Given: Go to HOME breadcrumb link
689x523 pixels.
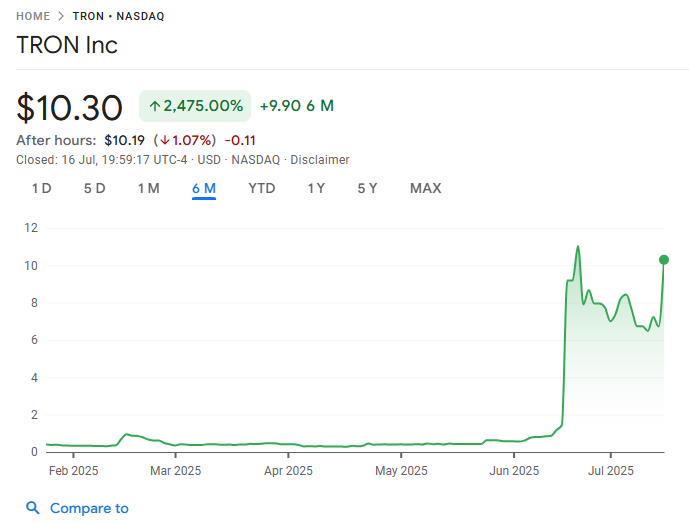Looking at the screenshot, I should (x=33, y=16).
